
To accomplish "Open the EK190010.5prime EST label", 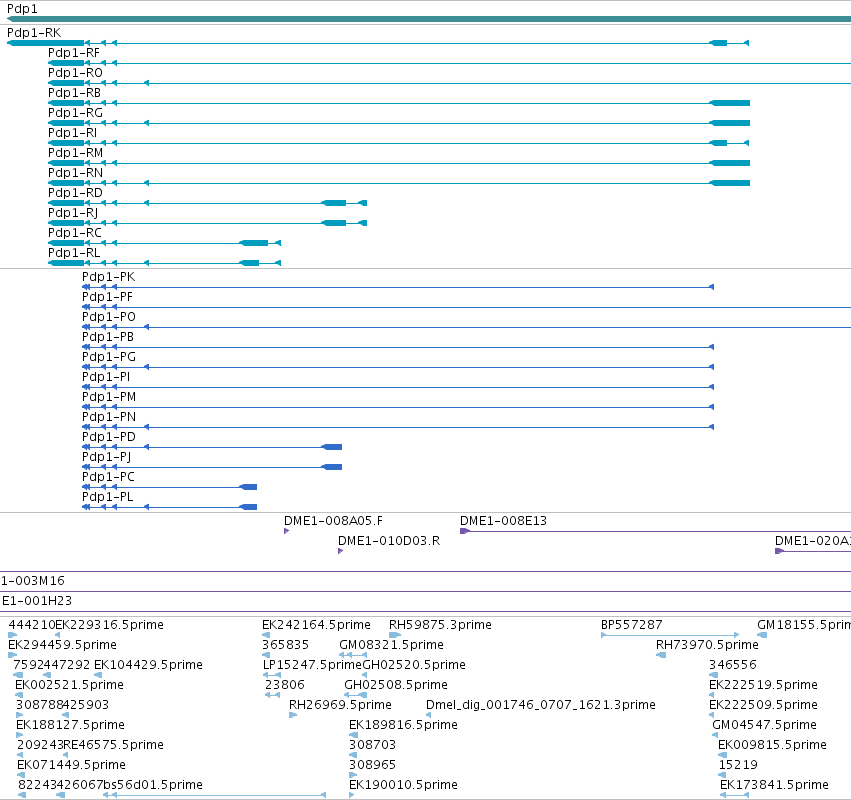I will point(403,785).
